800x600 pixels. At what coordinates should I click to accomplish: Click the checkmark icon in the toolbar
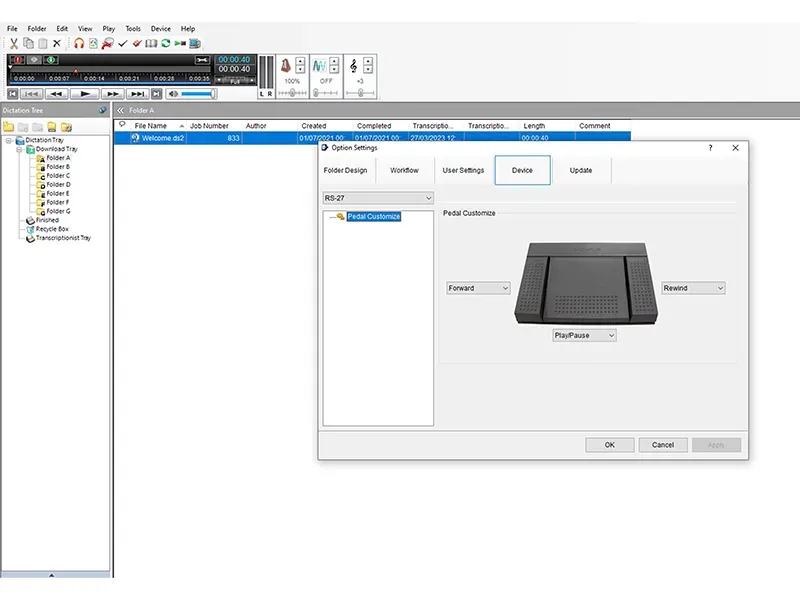coord(122,43)
